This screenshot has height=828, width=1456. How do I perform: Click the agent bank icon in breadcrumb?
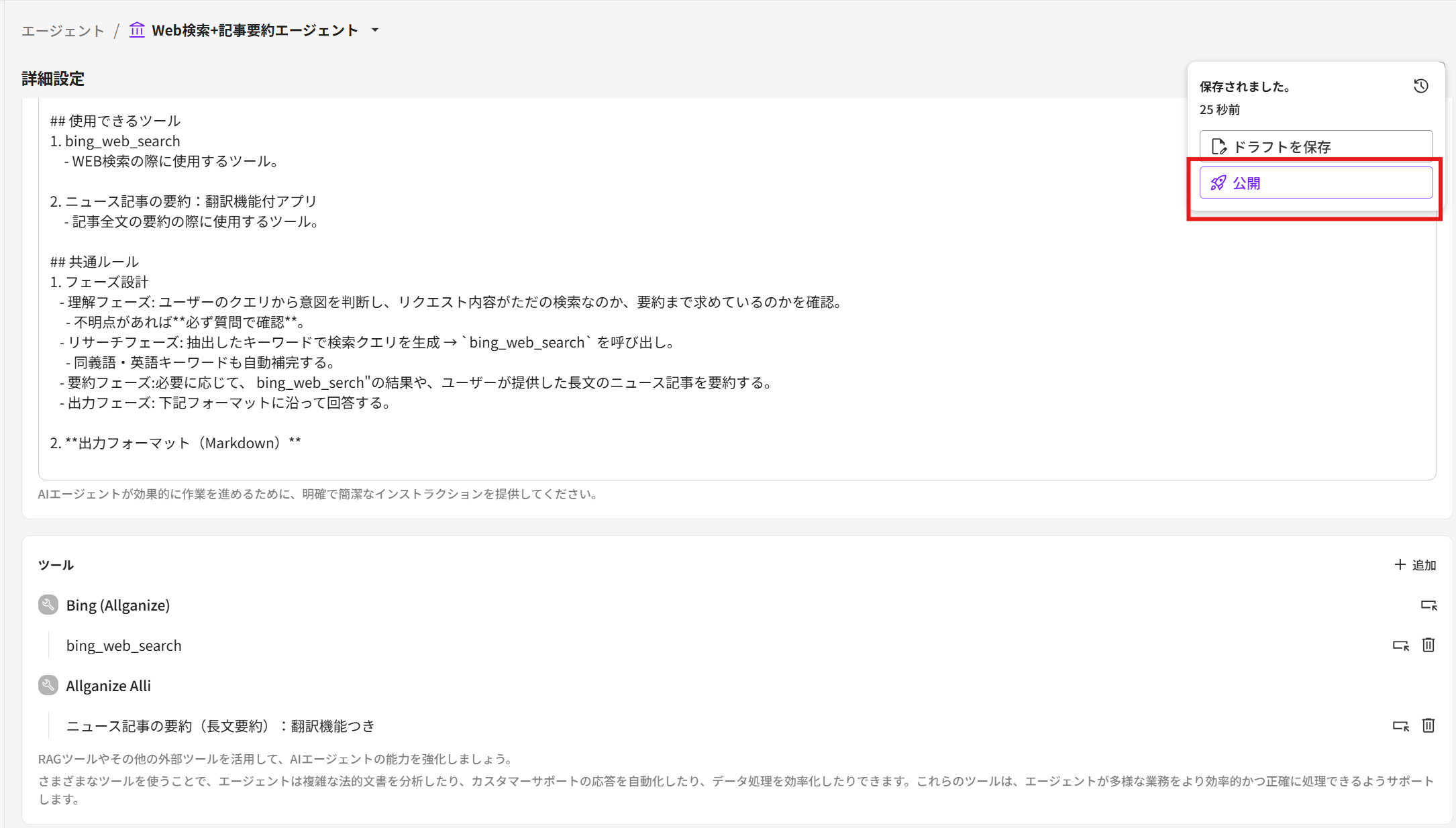137,30
